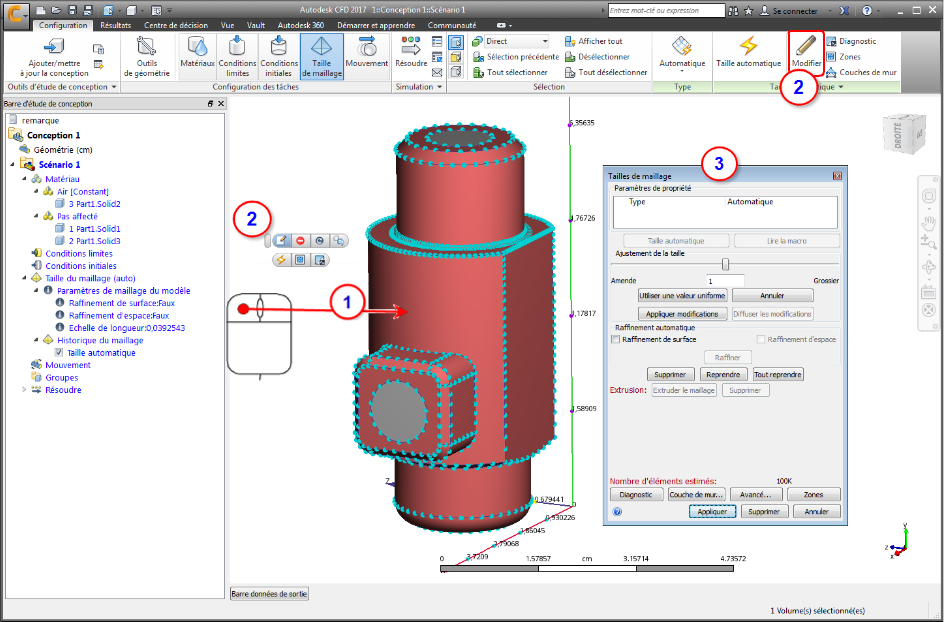Click Utiliser une valeur uniforme
This screenshot has width=944, height=622.
(683, 296)
